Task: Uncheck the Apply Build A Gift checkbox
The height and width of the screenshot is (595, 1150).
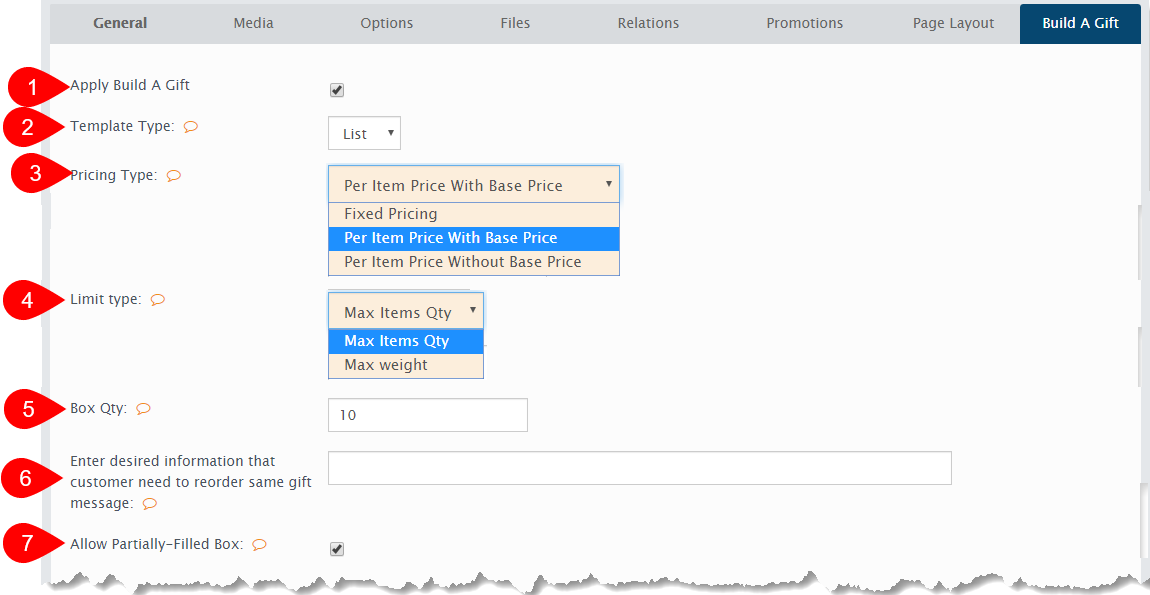Action: pos(337,91)
